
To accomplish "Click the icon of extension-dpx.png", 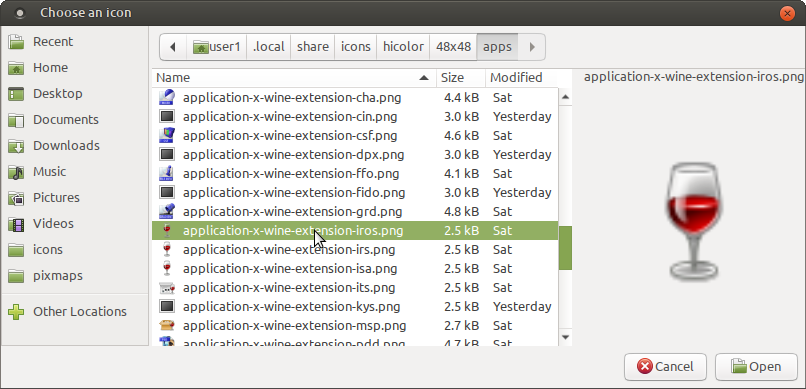I will tap(167, 154).
